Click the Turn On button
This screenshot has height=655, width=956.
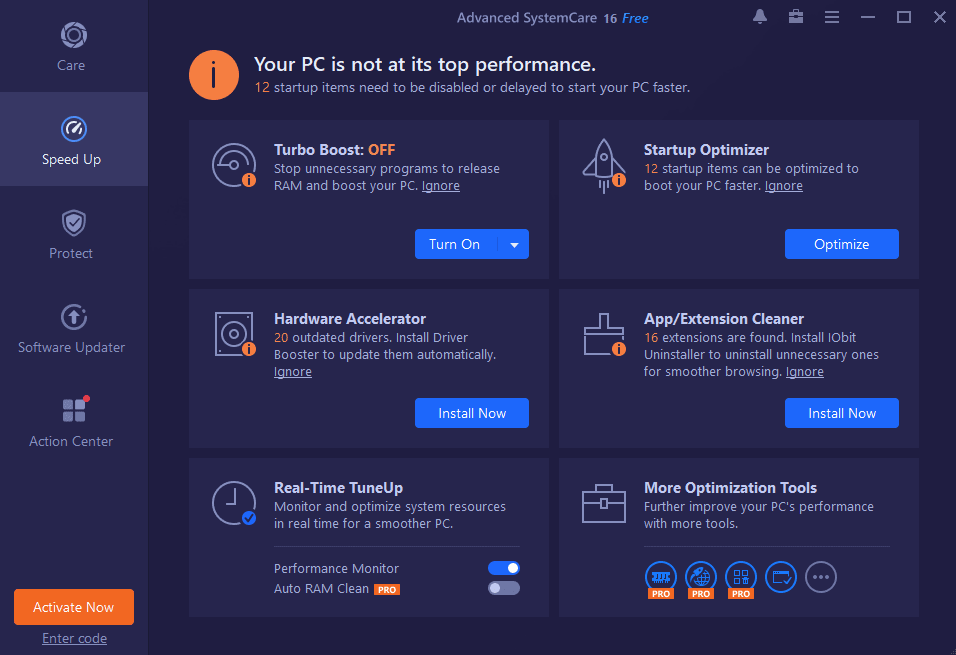[x=455, y=245]
